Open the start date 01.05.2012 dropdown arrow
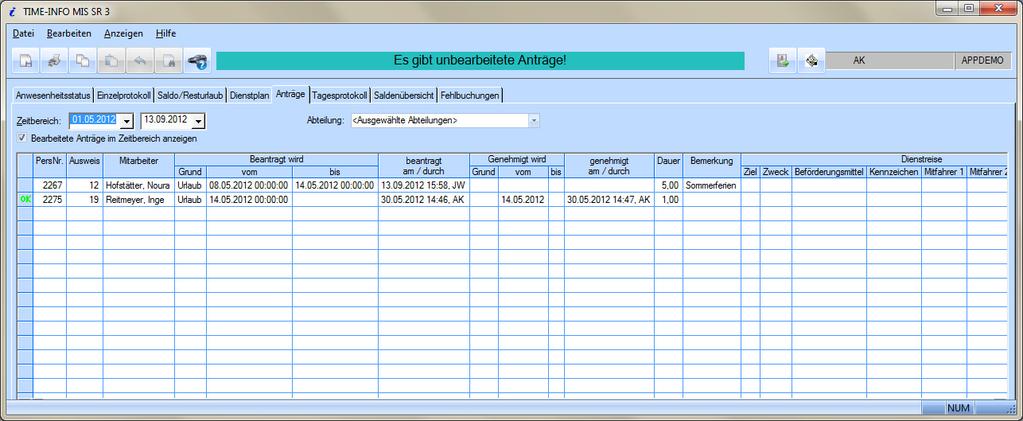Viewport: 1023px width, 421px height. 127,121
